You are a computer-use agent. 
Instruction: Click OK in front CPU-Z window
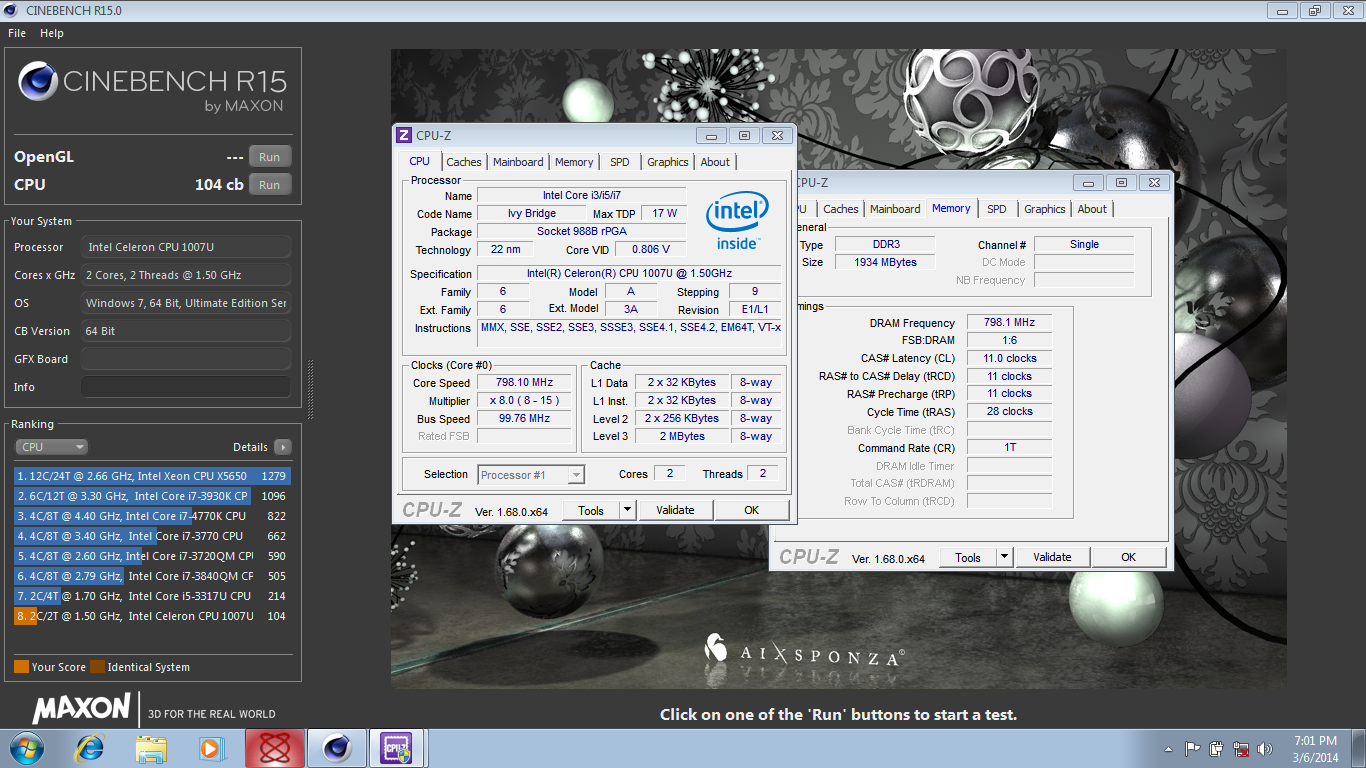tap(752, 510)
